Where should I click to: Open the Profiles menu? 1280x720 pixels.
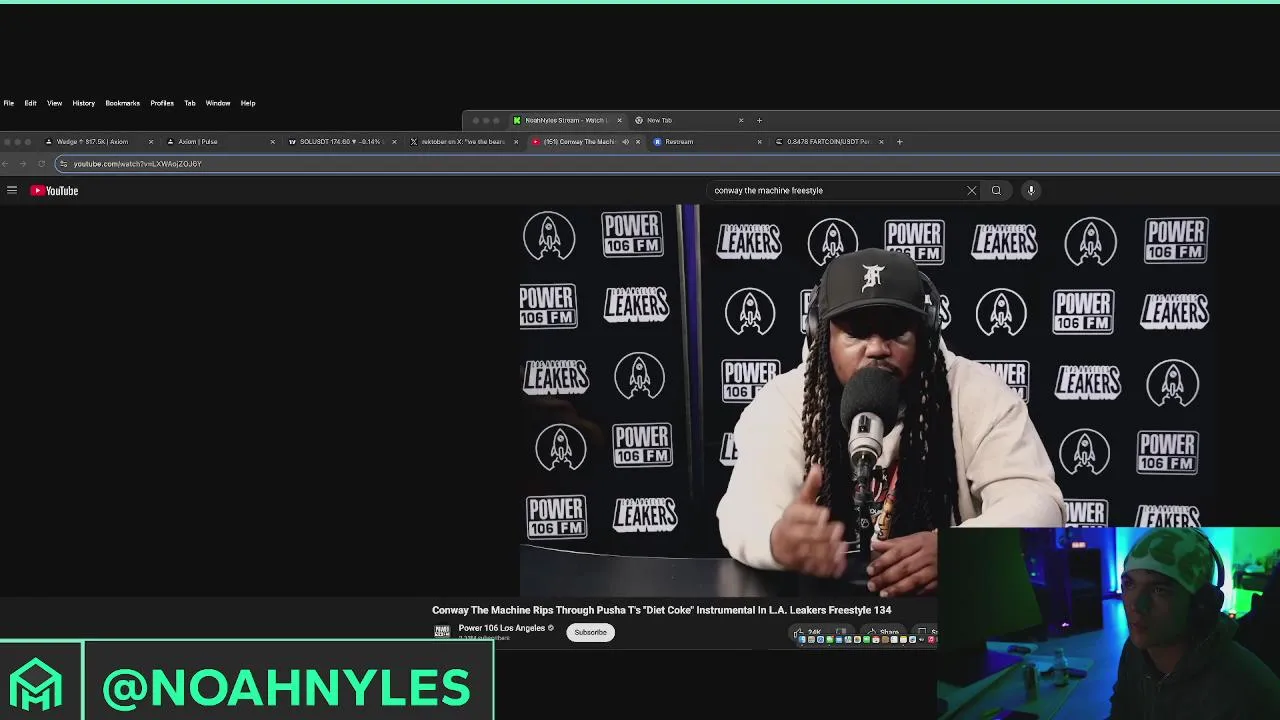pyautogui.click(x=162, y=103)
